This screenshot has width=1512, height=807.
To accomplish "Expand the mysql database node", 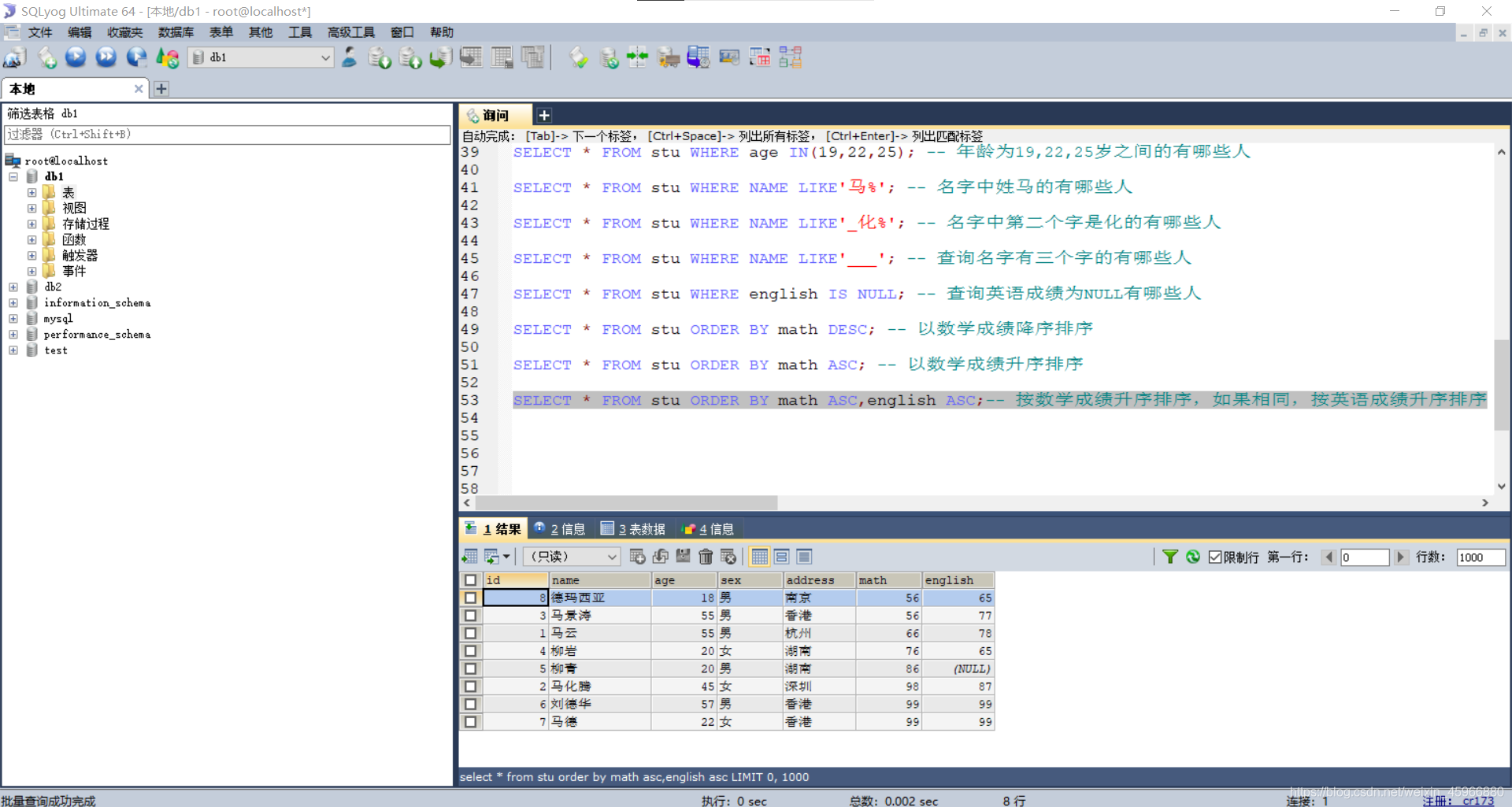I will (13, 318).
